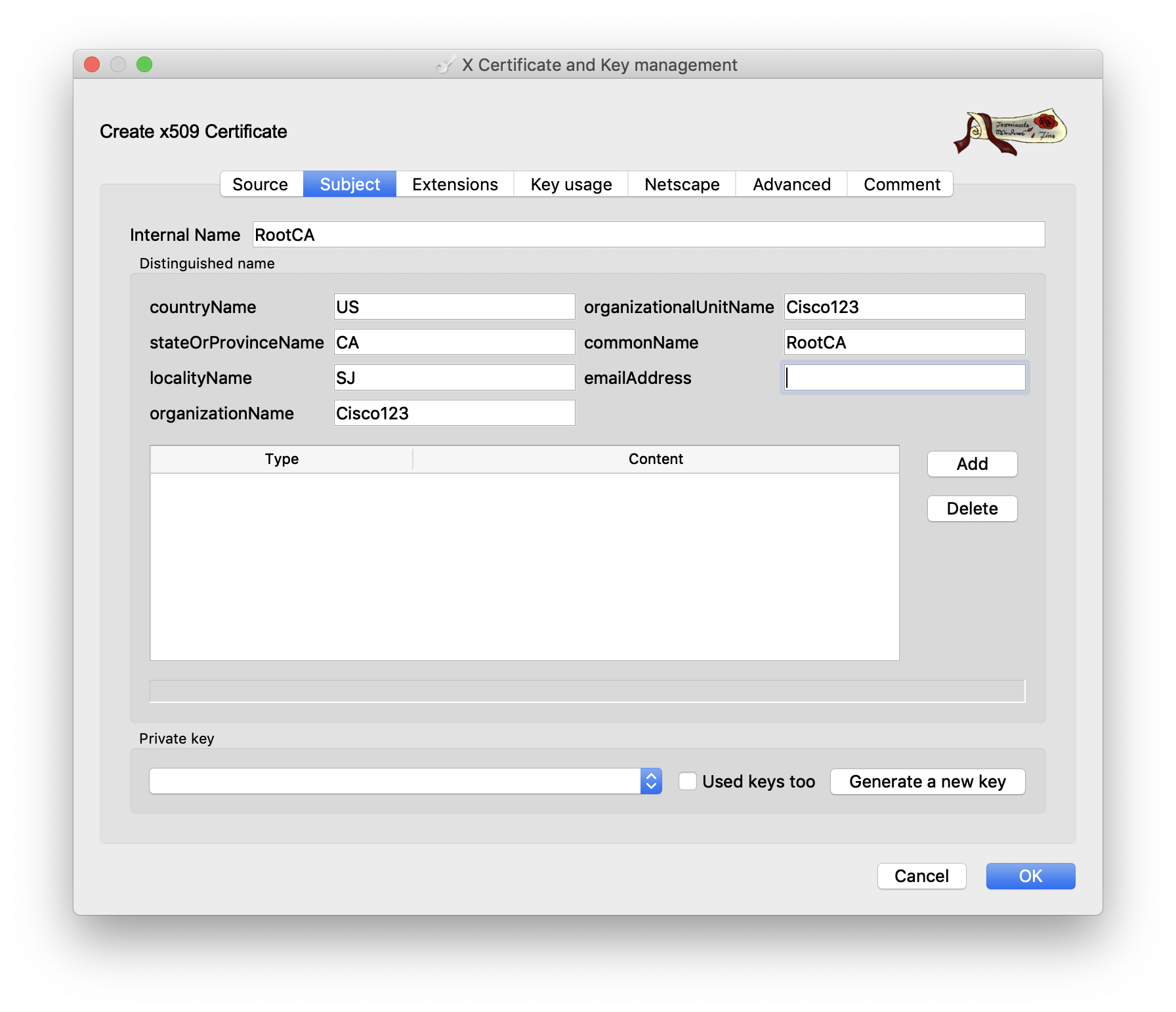Click the Type column header
Image resolution: width=1176 pixels, height=1012 pixels.
click(281, 459)
